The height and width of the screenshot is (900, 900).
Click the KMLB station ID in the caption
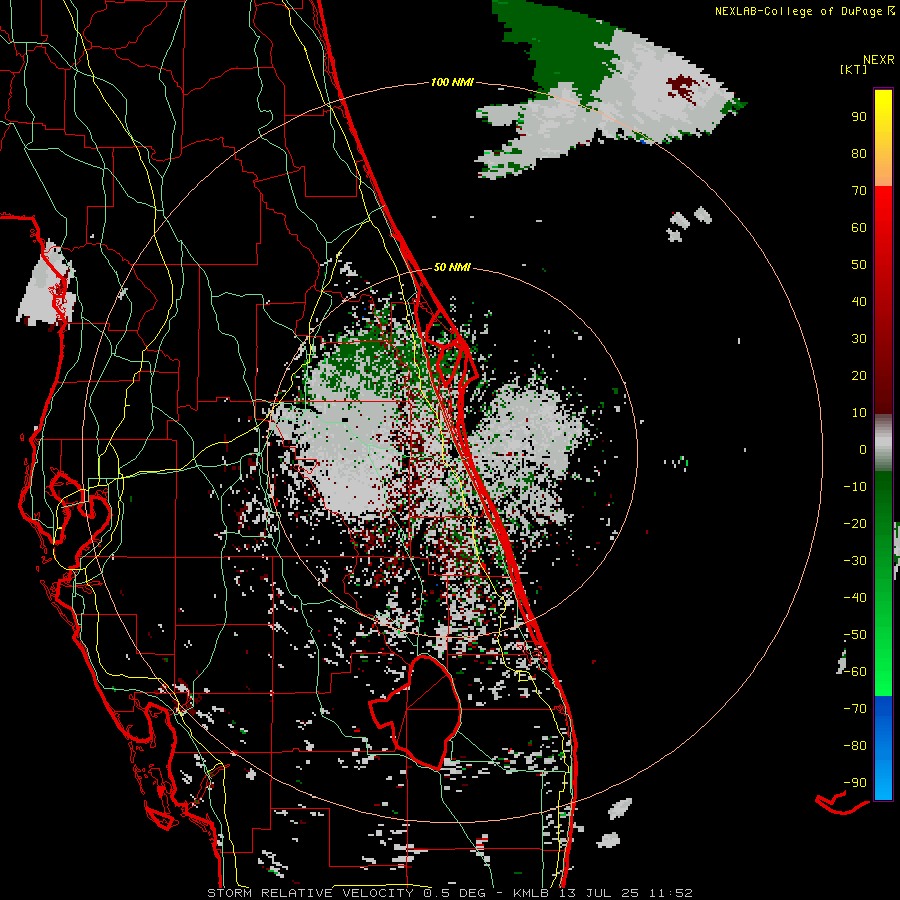(x=532, y=893)
